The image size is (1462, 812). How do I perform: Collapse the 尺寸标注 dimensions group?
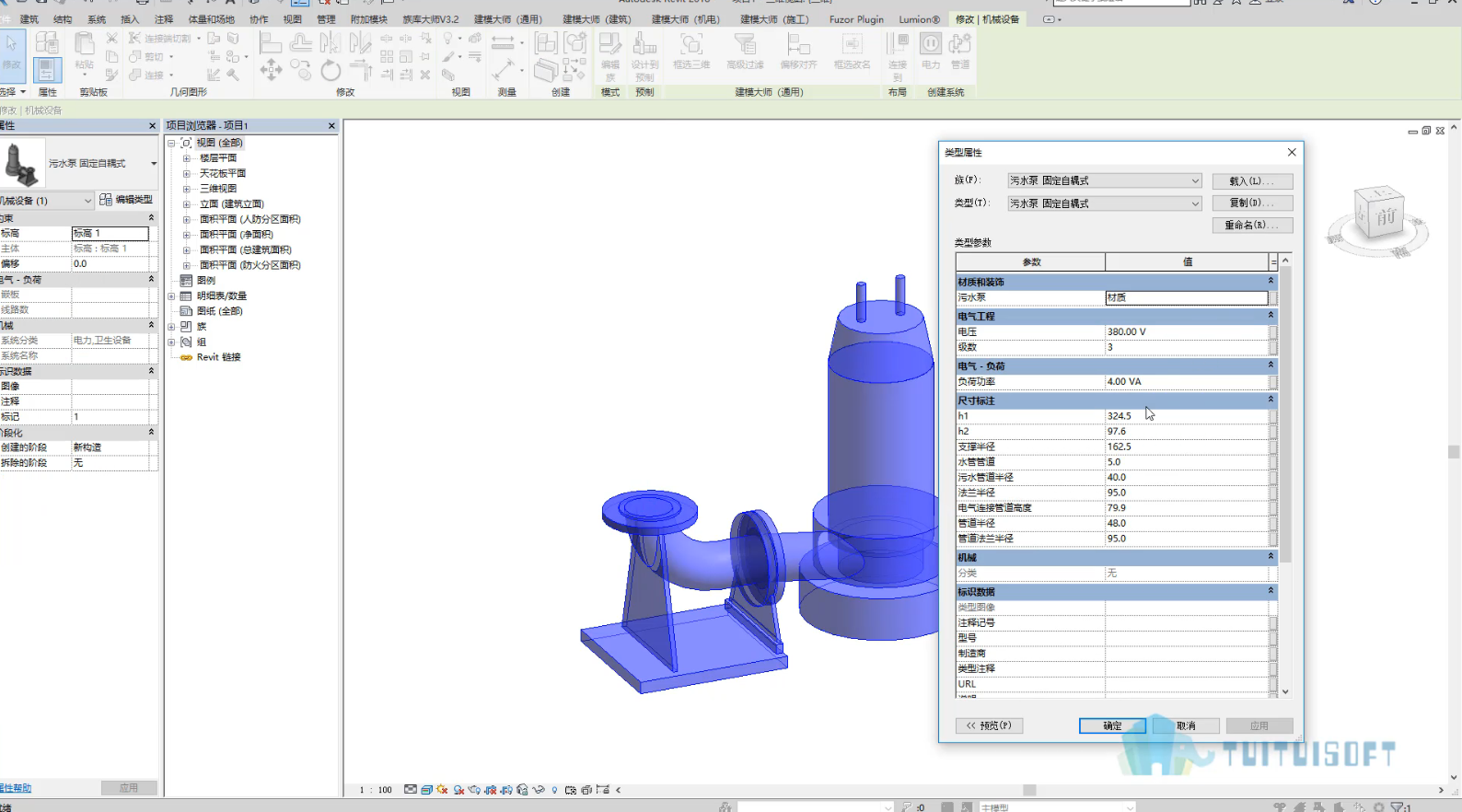point(1271,400)
